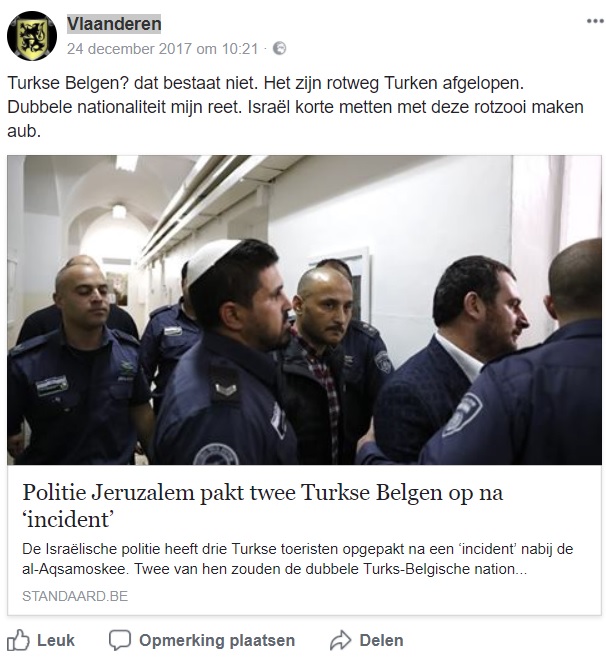Click the truncated ellipsis ending the article description
Screen dimensions: 606x664
tap(521, 570)
